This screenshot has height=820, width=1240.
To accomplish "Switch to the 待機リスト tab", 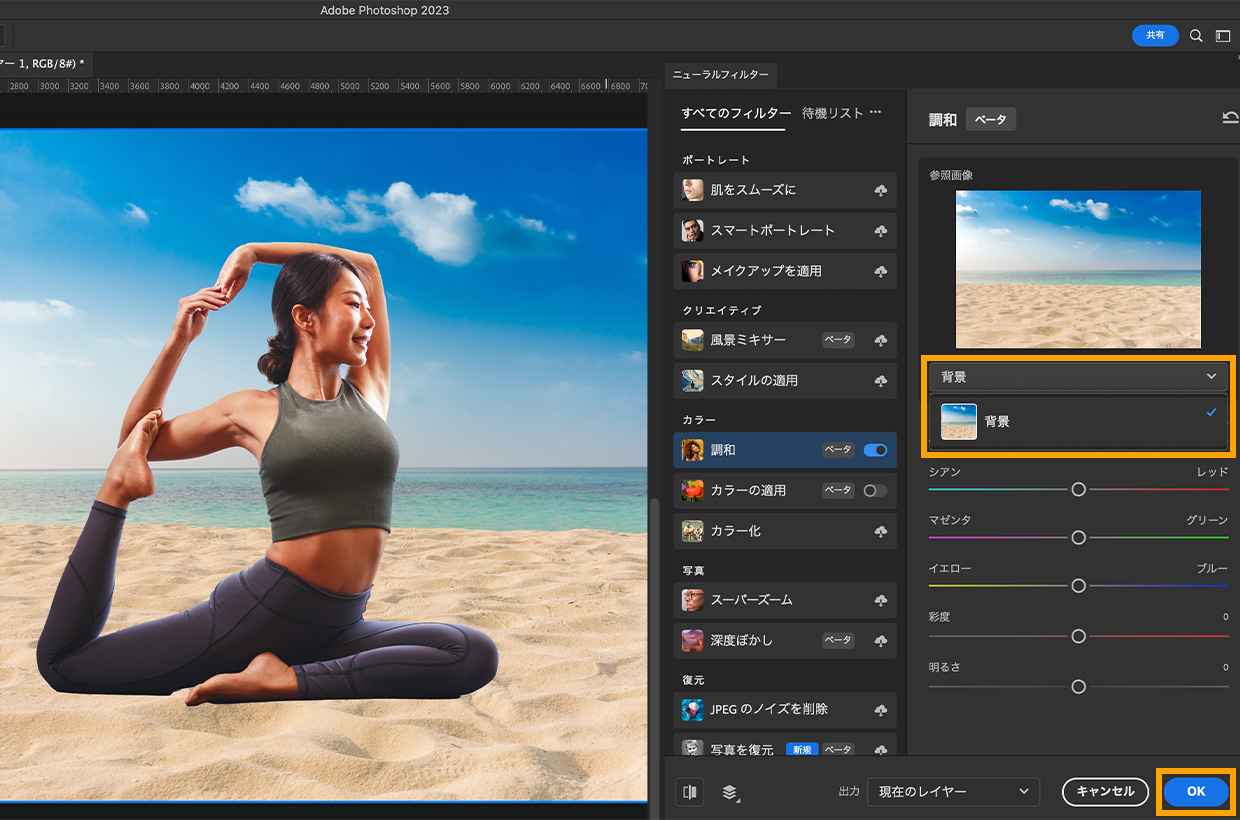I will (x=832, y=113).
